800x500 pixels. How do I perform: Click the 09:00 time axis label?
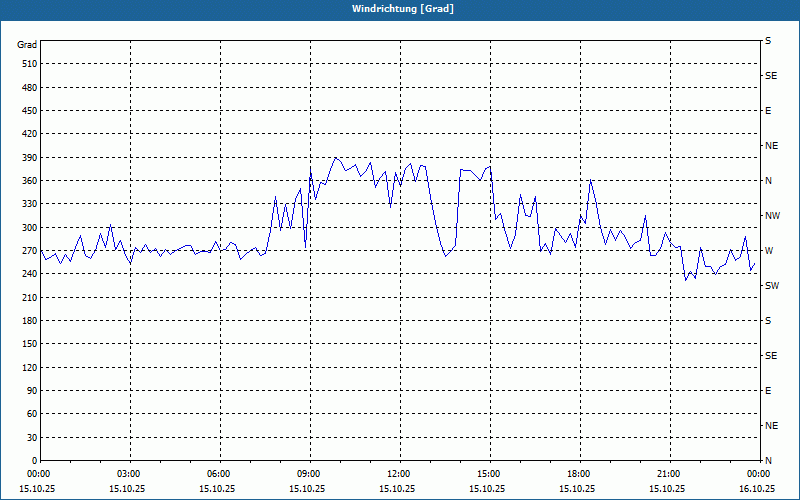[308, 474]
